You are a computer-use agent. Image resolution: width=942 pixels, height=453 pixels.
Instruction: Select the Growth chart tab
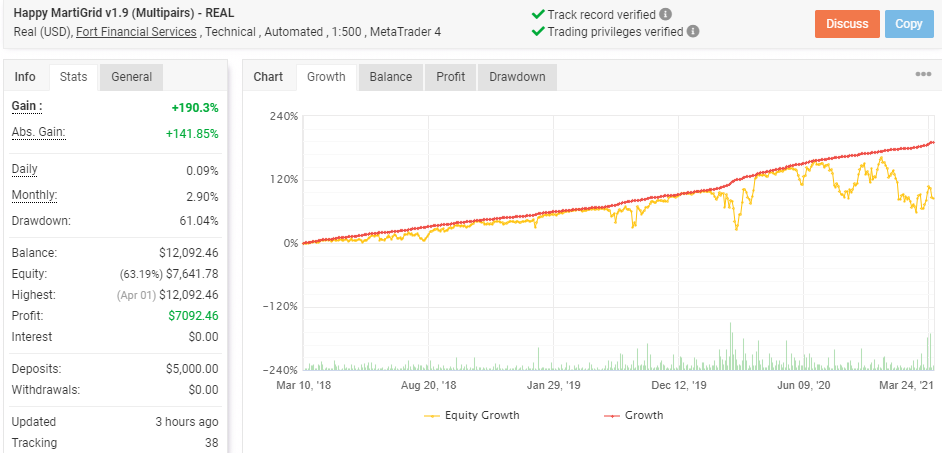pos(326,77)
